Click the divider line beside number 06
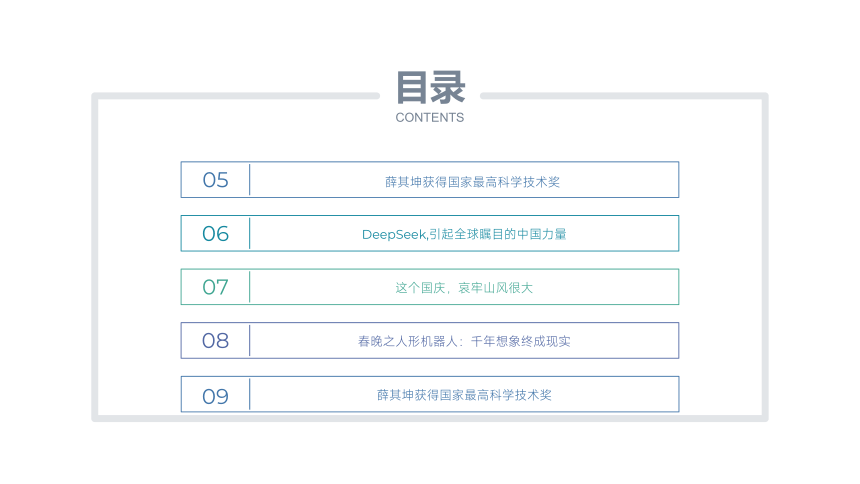 tap(250, 233)
